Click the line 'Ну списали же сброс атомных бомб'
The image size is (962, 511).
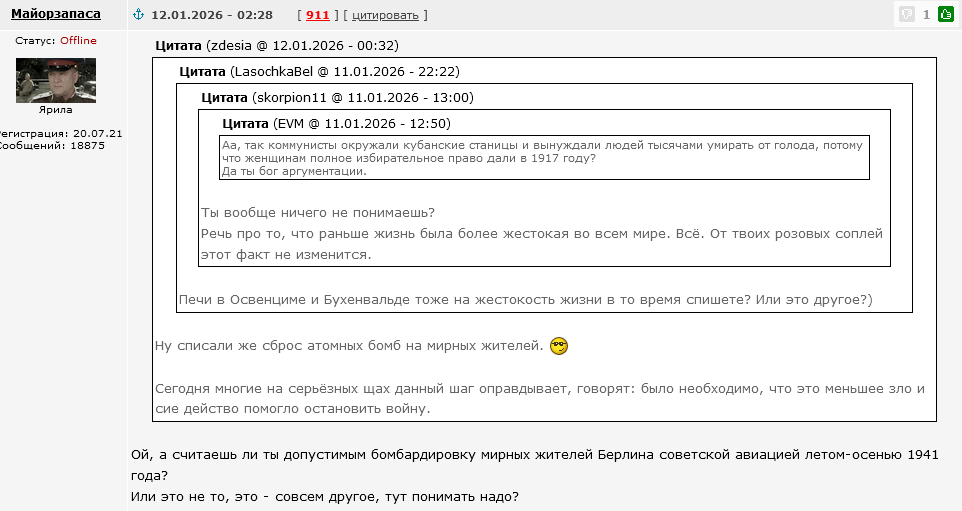pyautogui.click(x=349, y=346)
